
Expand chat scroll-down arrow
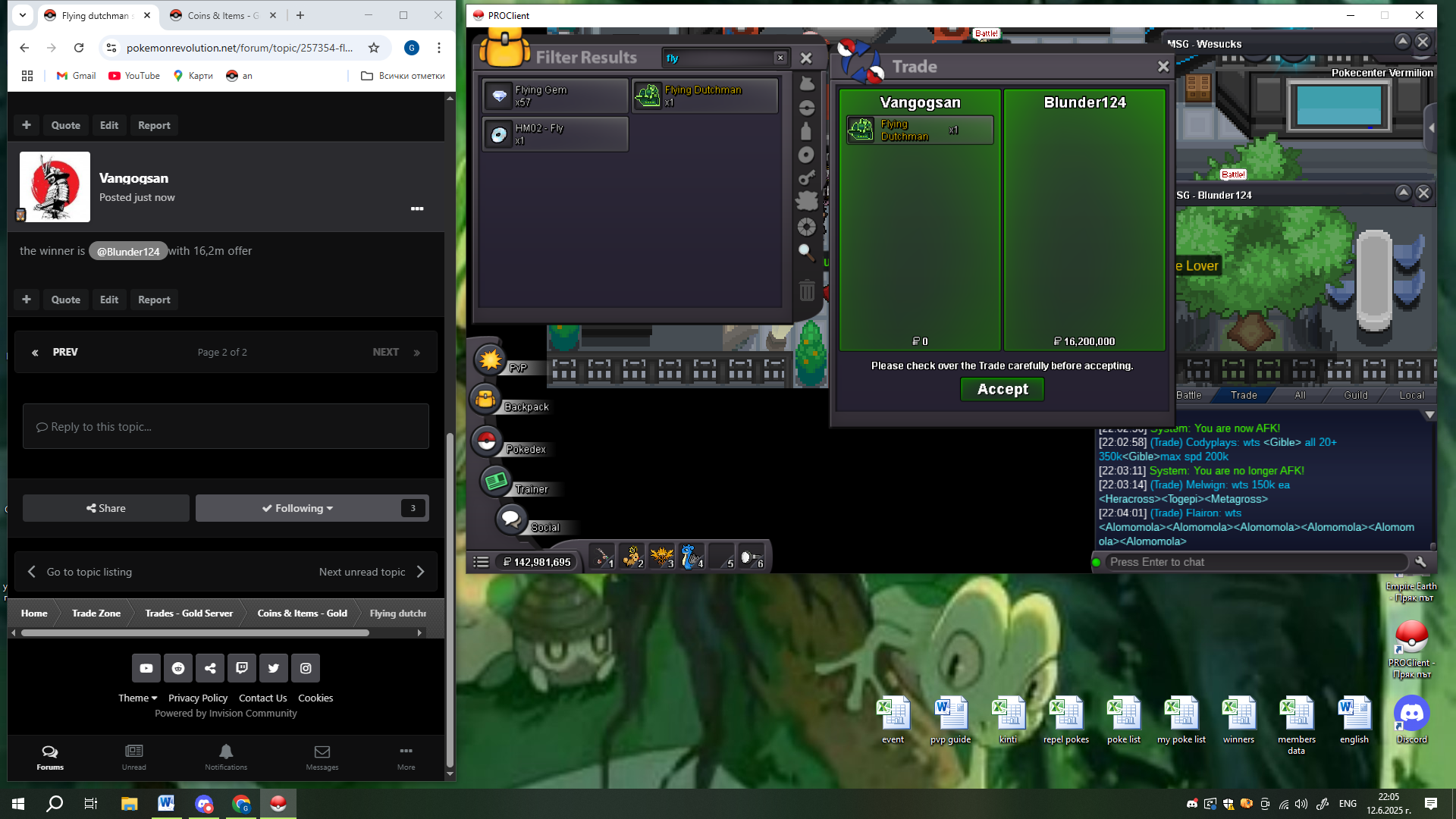coord(1429,415)
